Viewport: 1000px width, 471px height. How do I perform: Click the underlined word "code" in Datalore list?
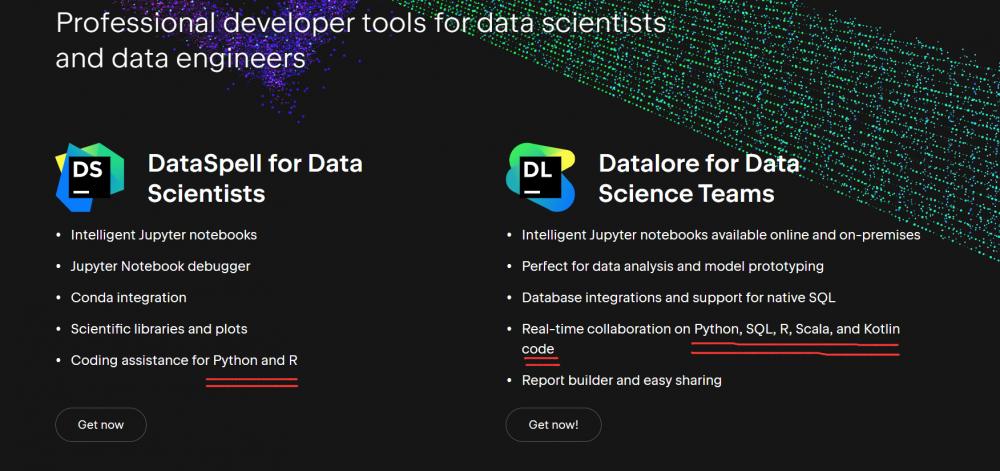tap(538, 349)
